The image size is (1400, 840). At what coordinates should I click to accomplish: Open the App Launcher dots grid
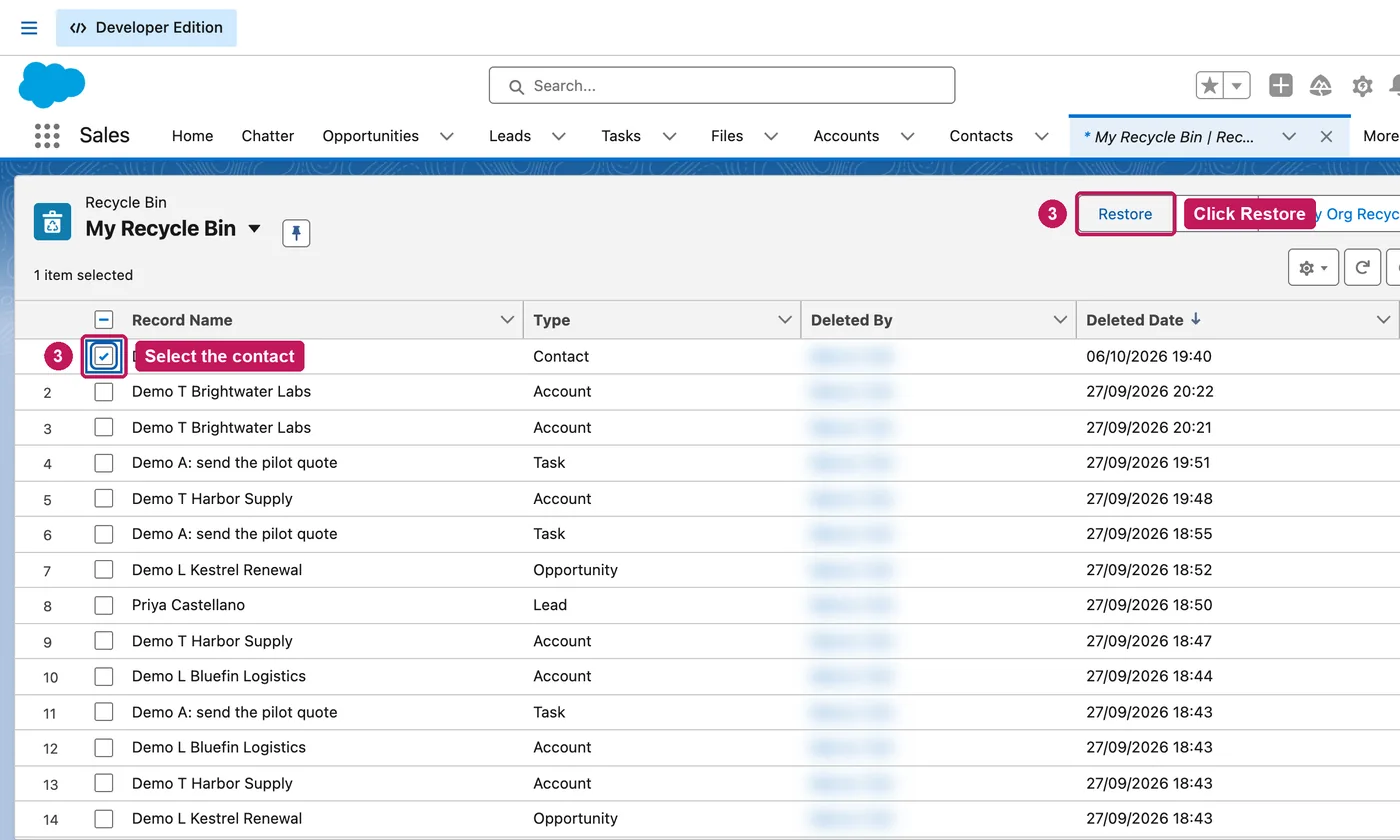[47, 136]
